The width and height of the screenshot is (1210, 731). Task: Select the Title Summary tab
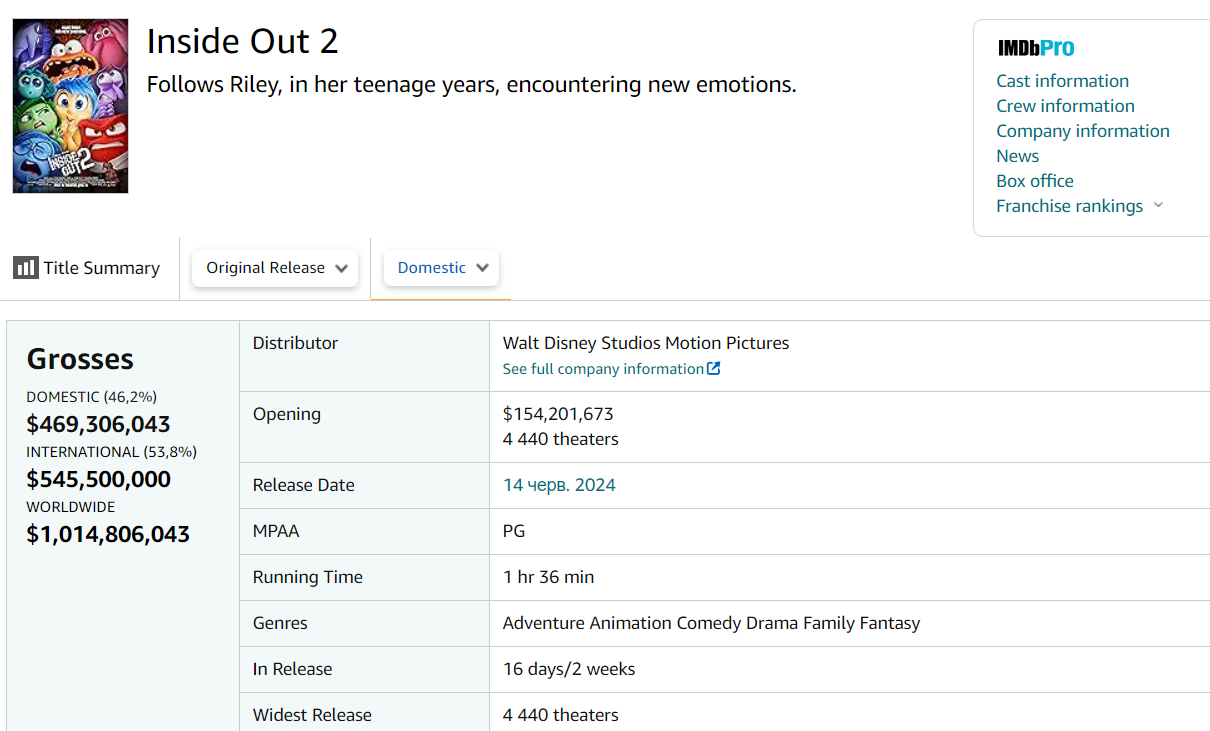pos(101,268)
